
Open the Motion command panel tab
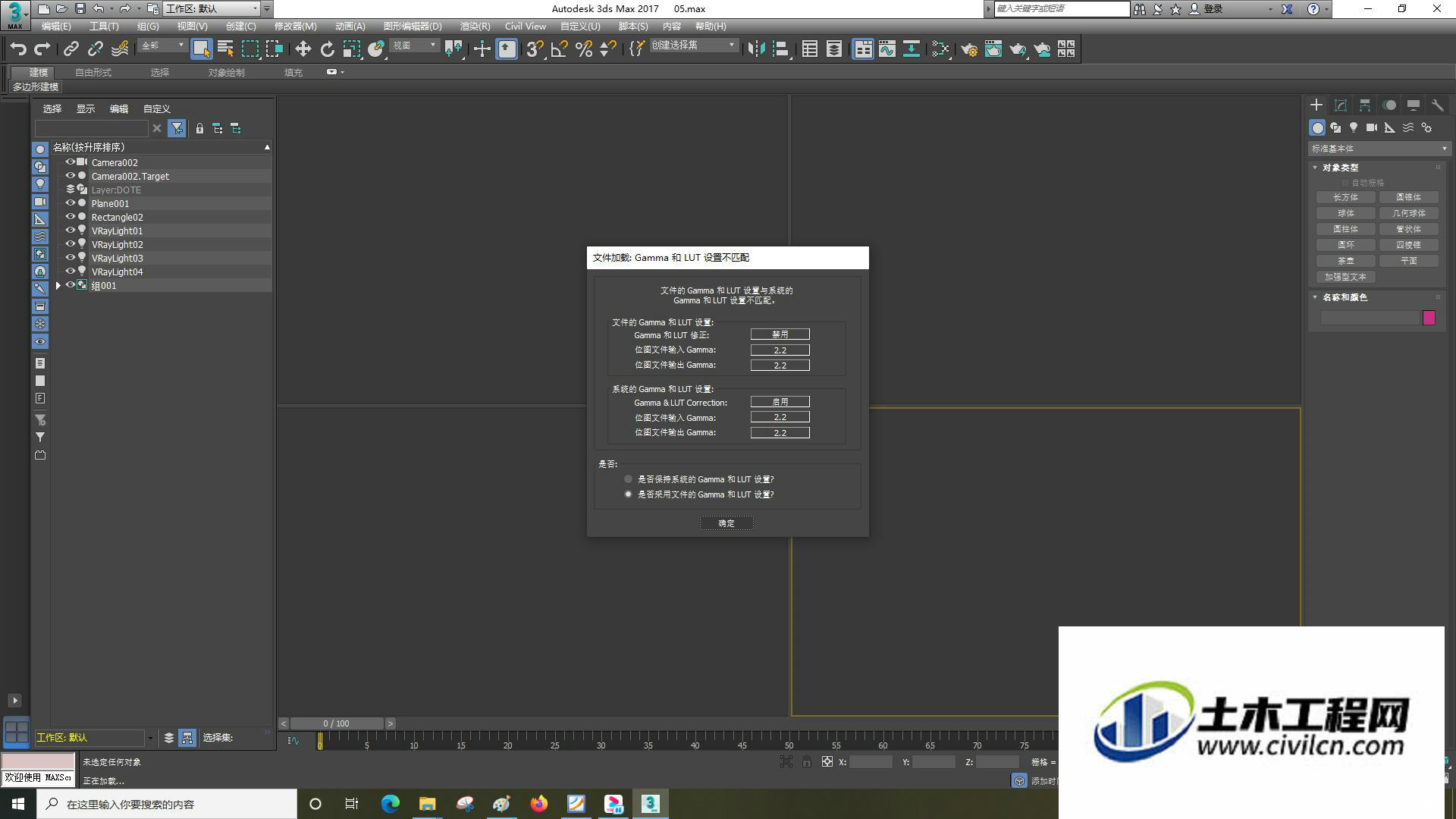pos(1389,105)
